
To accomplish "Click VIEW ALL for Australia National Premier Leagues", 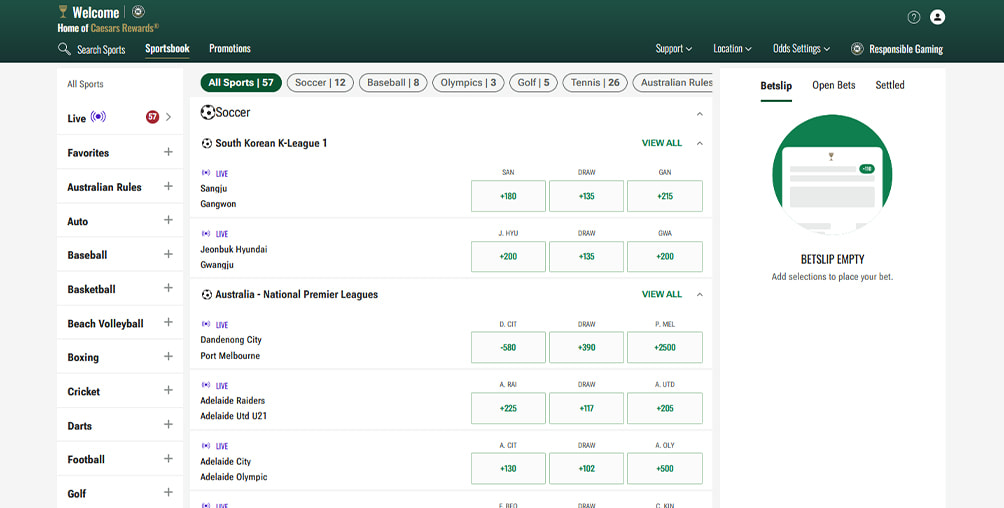I will coord(661,294).
